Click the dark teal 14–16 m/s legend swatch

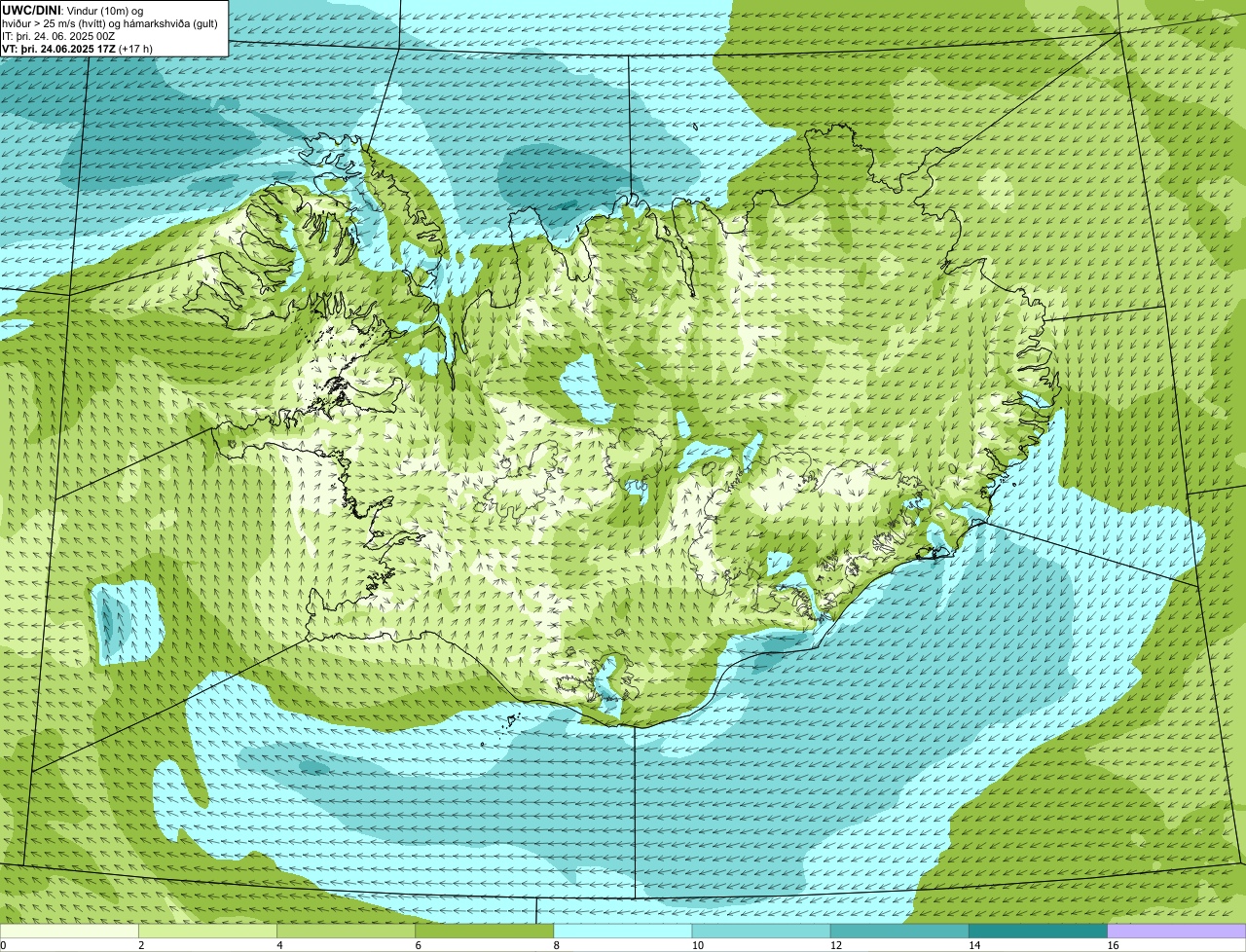coord(1038,932)
